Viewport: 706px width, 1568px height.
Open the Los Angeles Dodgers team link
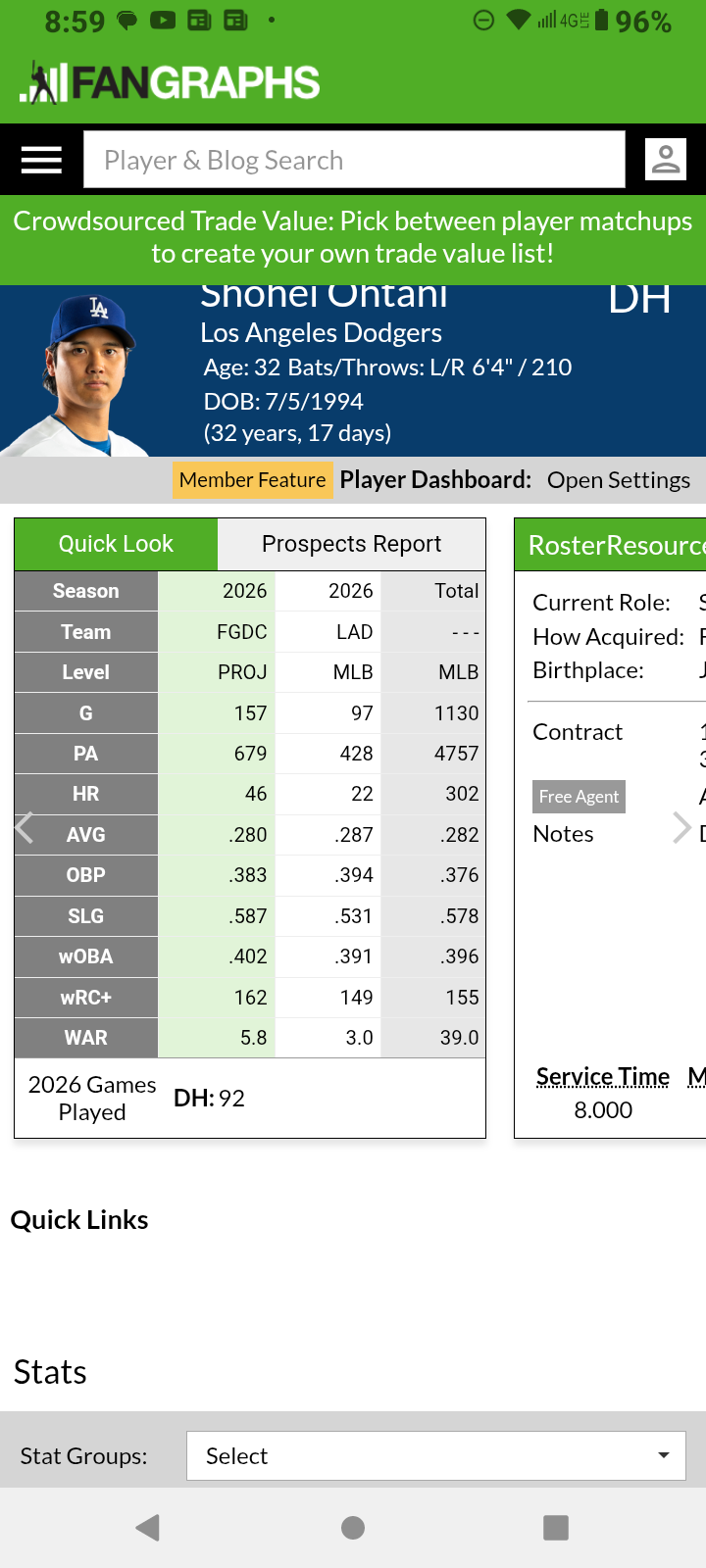pyautogui.click(x=321, y=333)
